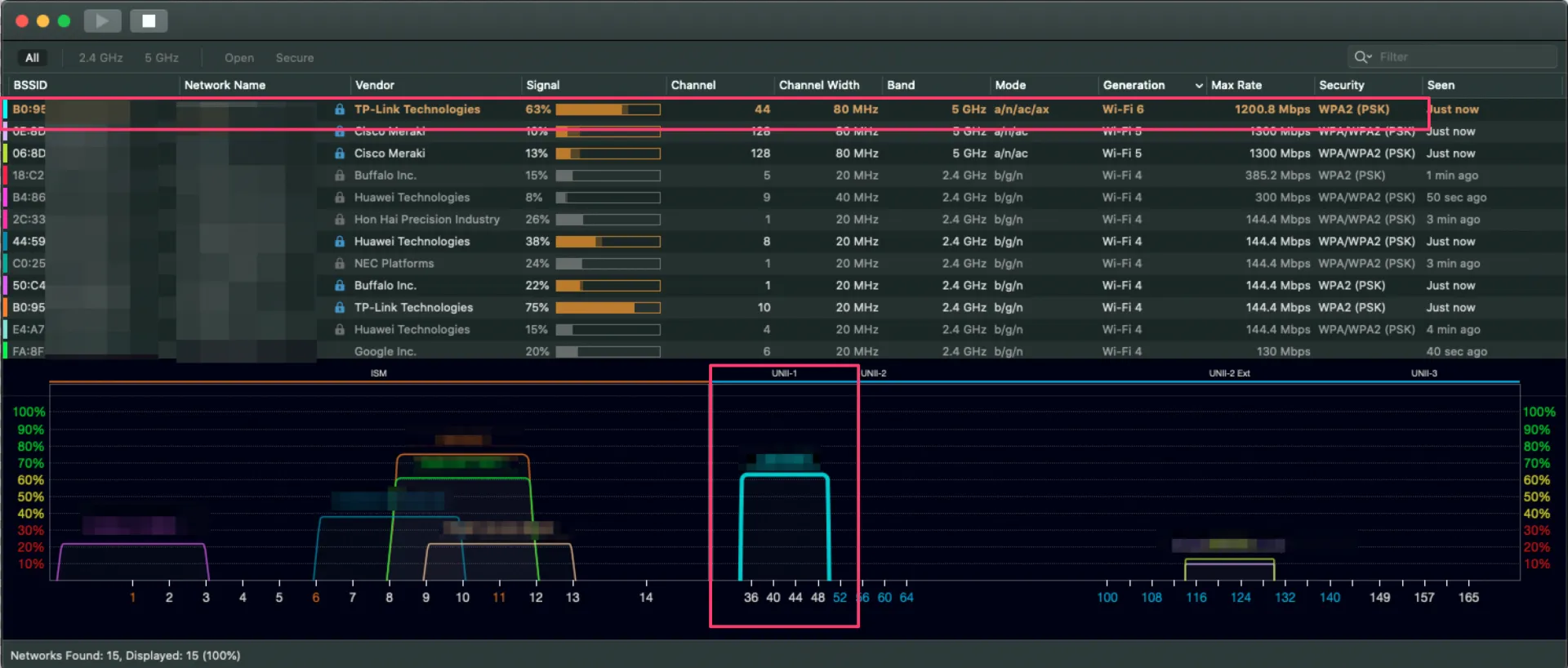Toggle the Secure networks filter
This screenshot has width=1568, height=668.
tap(295, 58)
